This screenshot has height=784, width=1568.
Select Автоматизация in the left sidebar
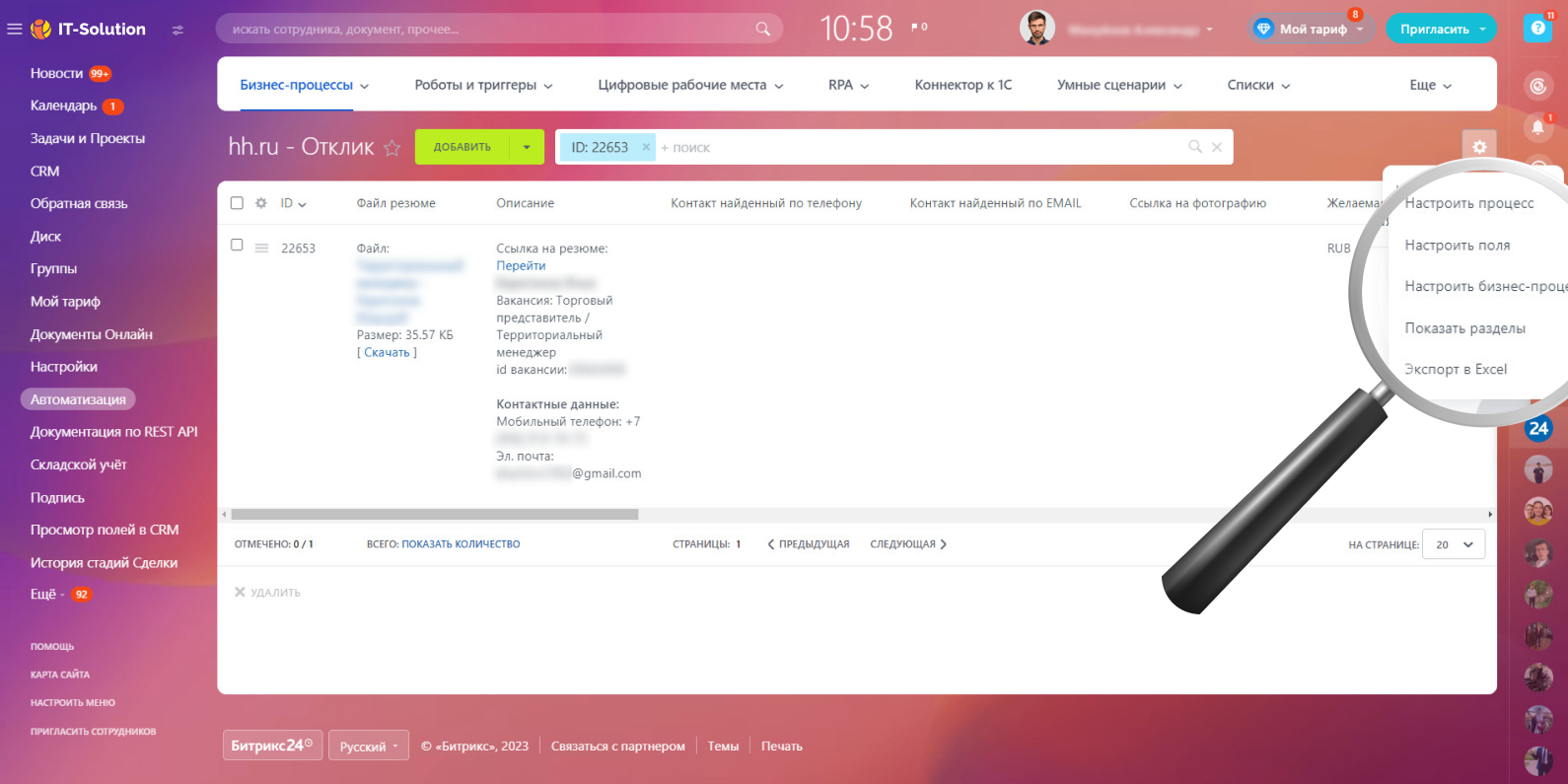coord(78,399)
